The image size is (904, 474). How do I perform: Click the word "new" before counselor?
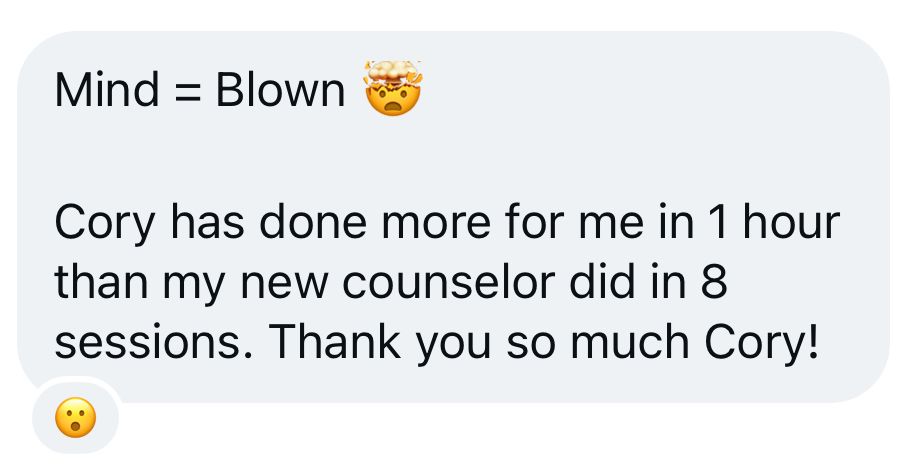[295, 286]
